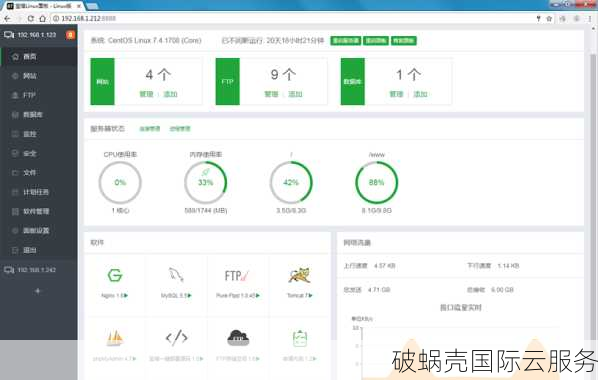This screenshot has height=380, width=598.
Task: Click the 上行速度 4.57 KB value
Action: pos(384,266)
